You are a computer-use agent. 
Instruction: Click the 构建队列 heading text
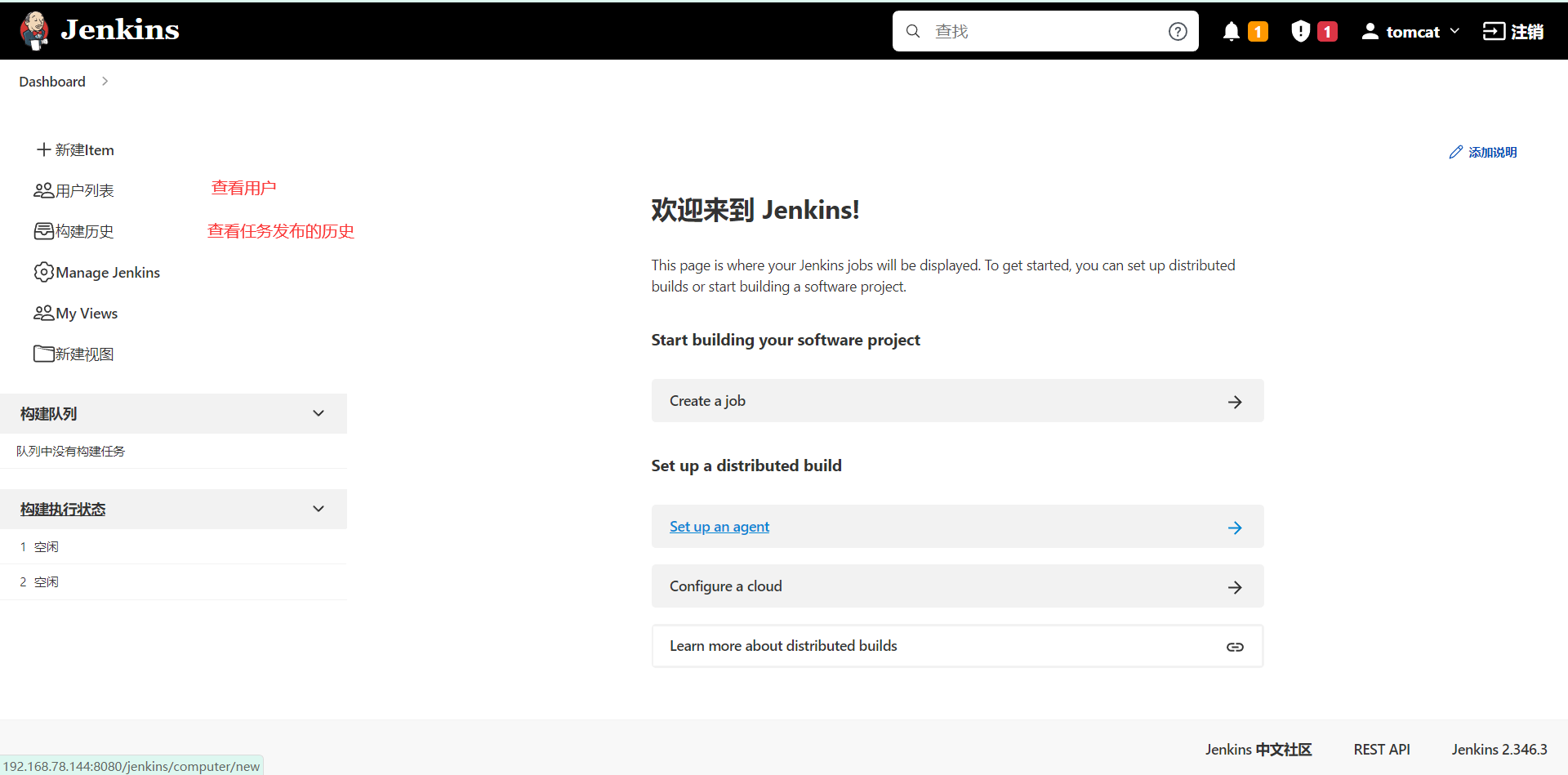click(x=49, y=414)
